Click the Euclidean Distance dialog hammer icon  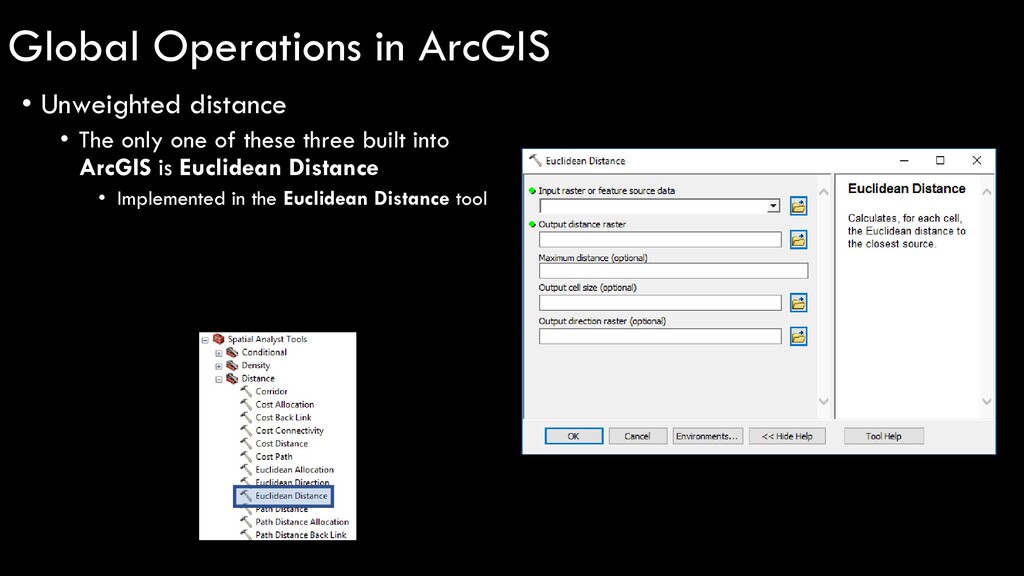536,161
